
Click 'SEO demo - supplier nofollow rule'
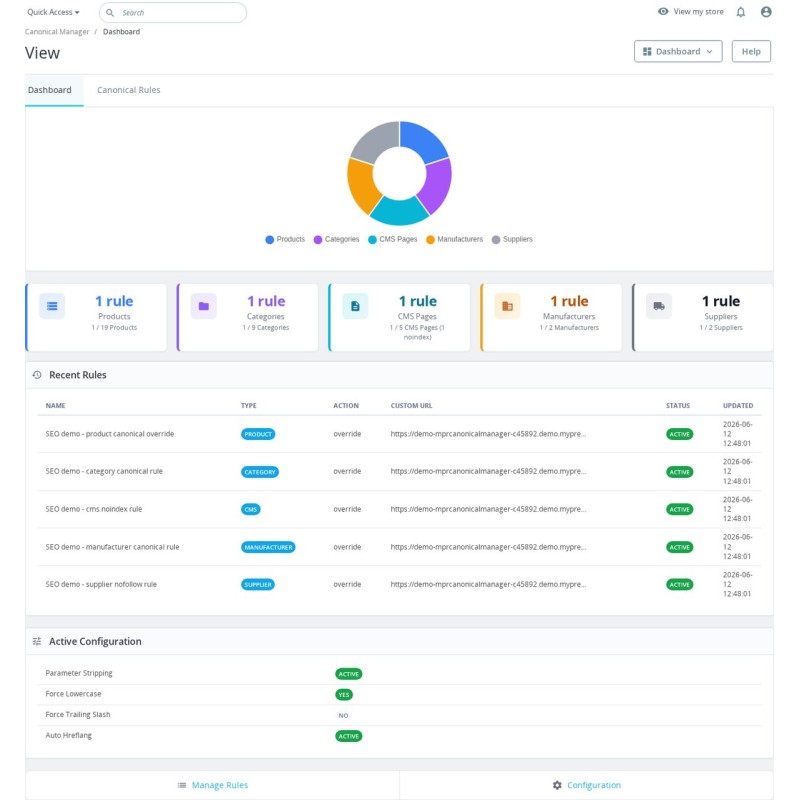pos(101,585)
